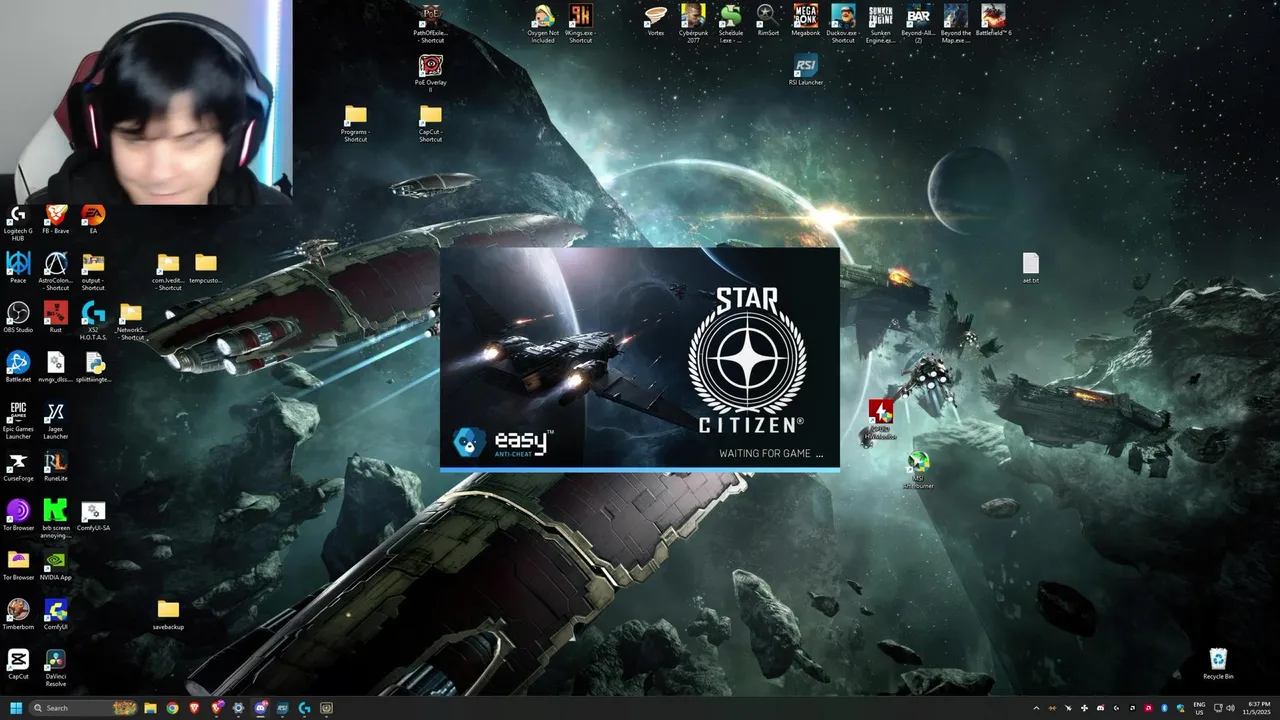The width and height of the screenshot is (1280, 720).
Task: Open Google Chrome from the taskbar
Action: (172, 708)
